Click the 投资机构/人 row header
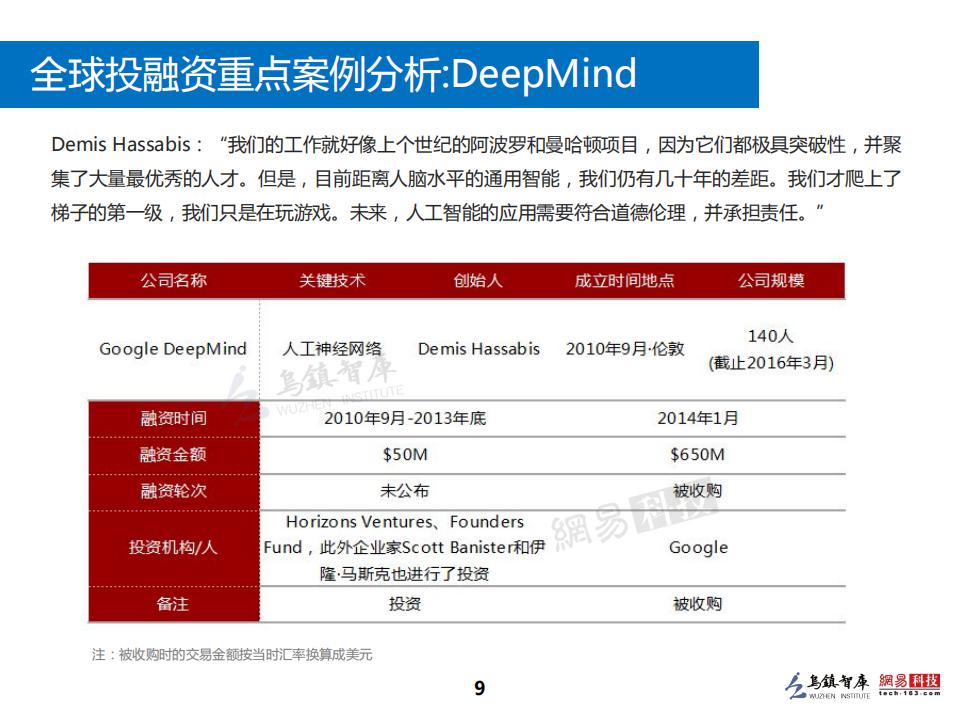The image size is (960, 720). click(x=175, y=548)
